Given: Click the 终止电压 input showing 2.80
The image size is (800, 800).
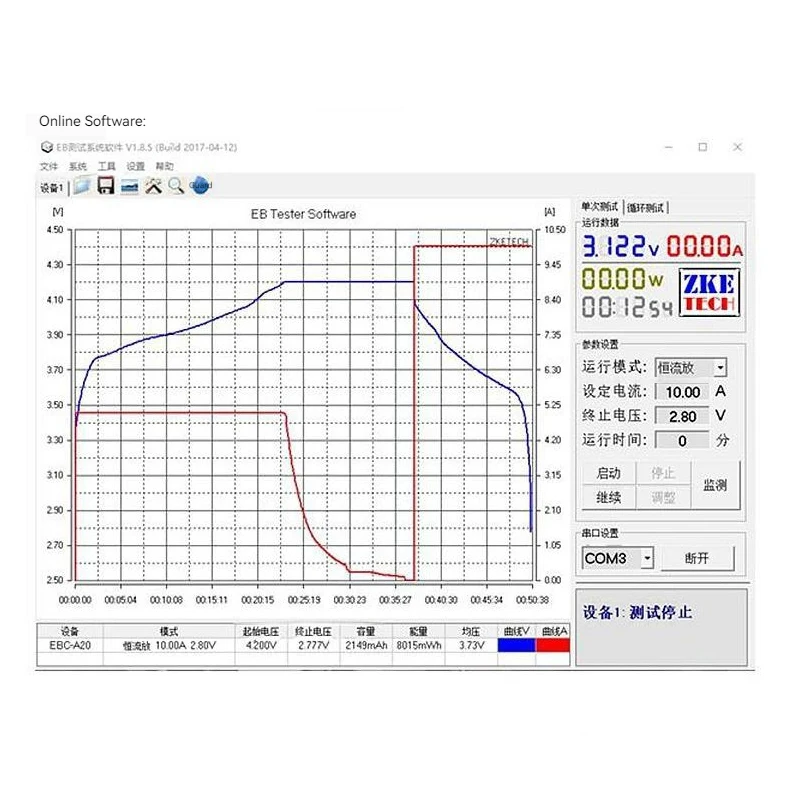Looking at the screenshot, I should point(682,416).
